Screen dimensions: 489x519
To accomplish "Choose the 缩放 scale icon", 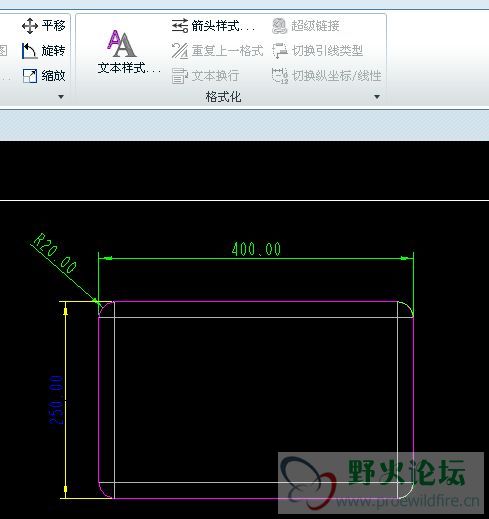I will click(x=30, y=76).
